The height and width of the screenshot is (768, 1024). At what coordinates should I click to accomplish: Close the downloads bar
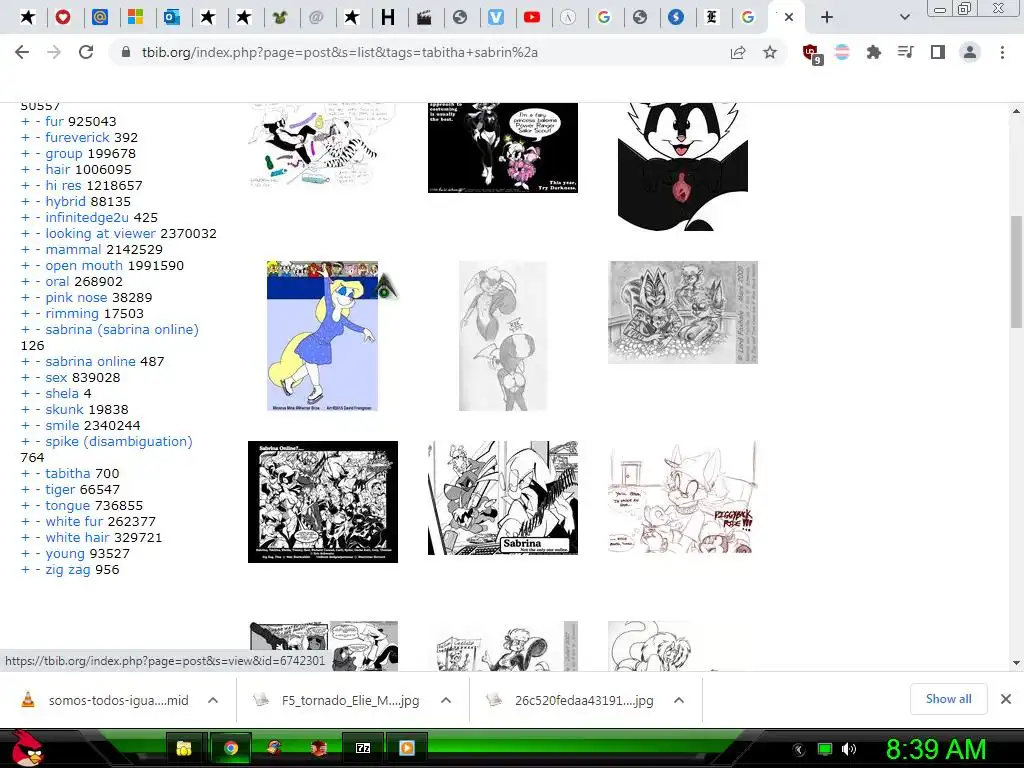(x=1006, y=699)
